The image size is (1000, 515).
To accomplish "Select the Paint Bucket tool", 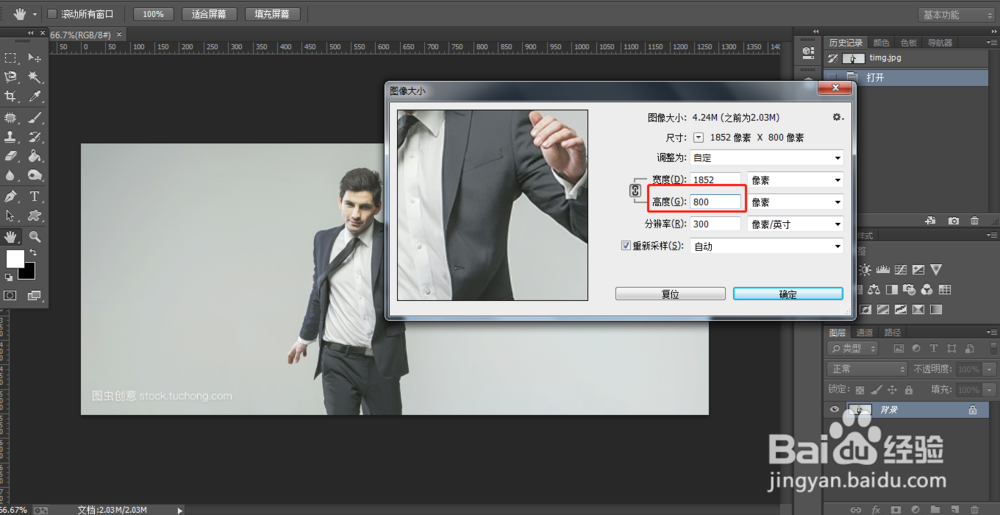I will click(x=34, y=156).
